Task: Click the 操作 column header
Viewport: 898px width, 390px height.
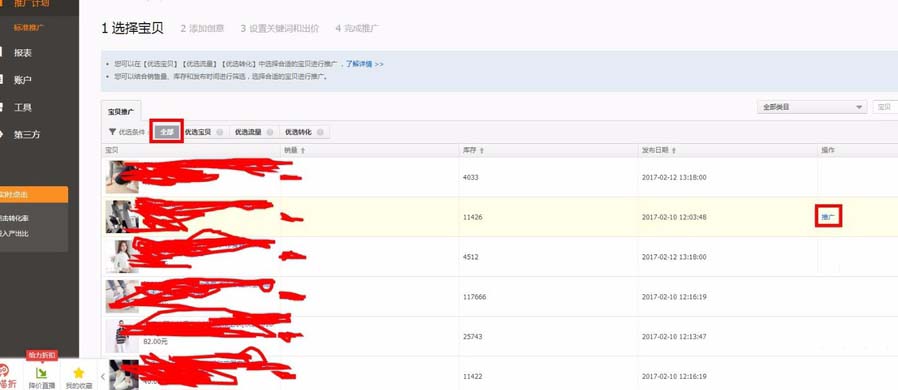Action: [x=828, y=150]
